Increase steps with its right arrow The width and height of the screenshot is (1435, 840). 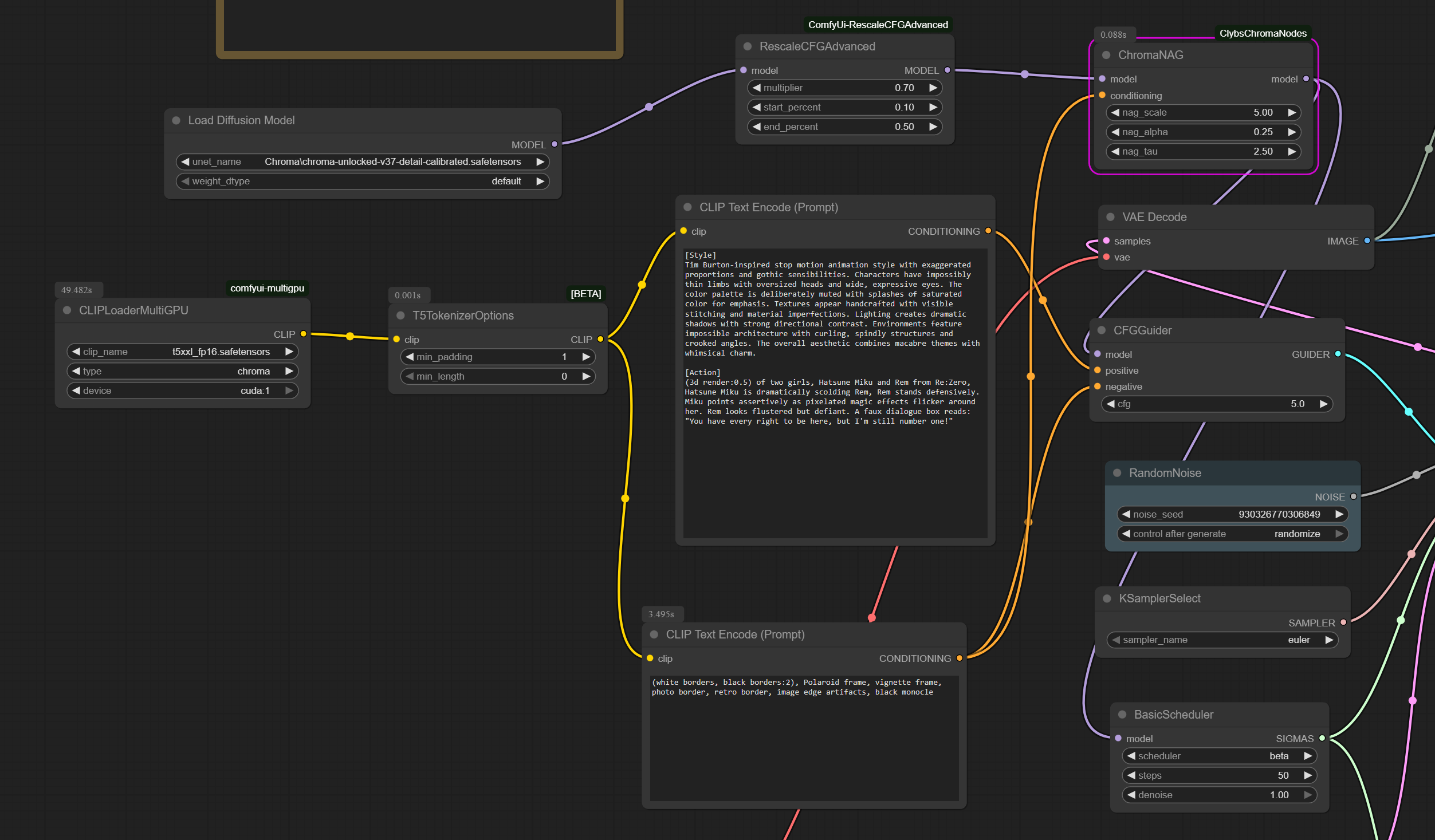click(x=1308, y=775)
